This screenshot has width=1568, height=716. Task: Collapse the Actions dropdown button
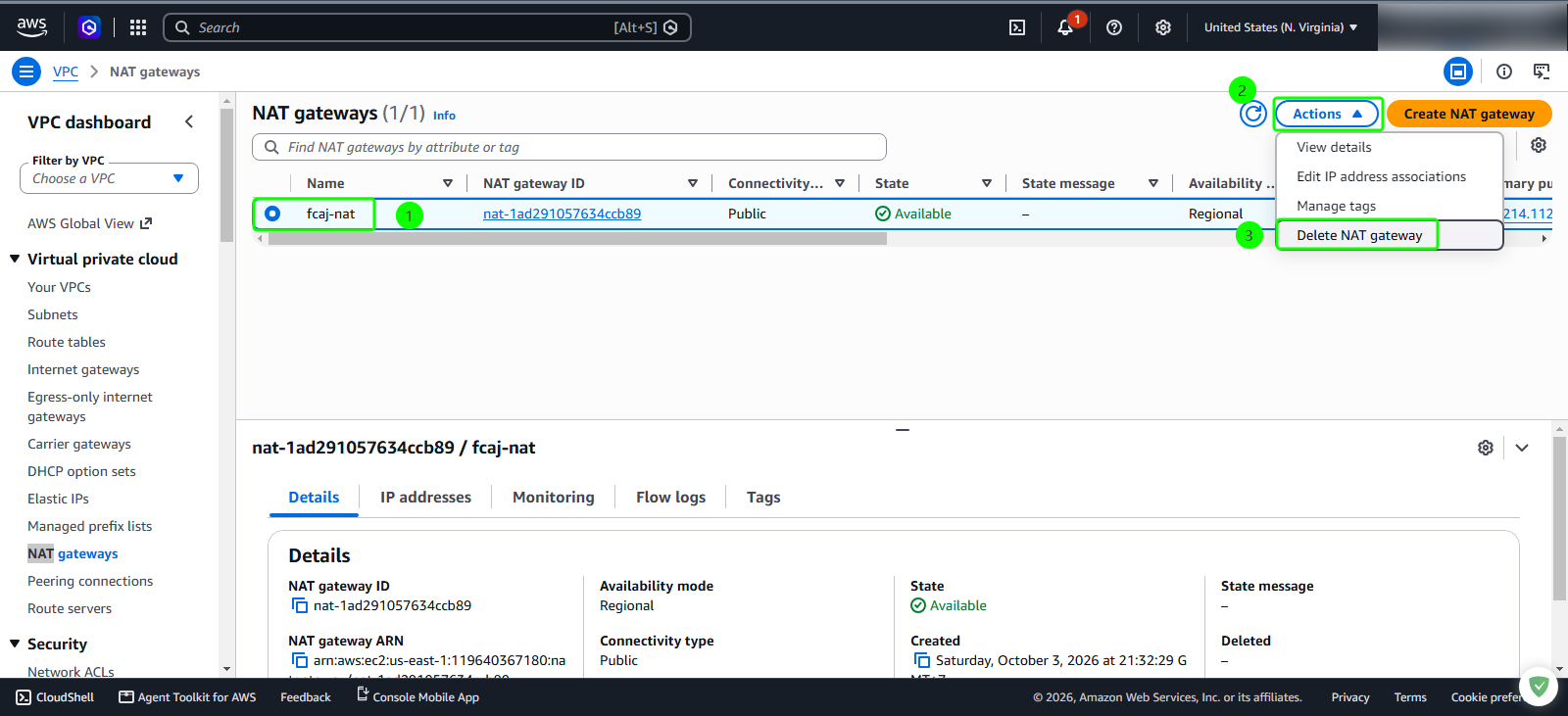coord(1327,114)
